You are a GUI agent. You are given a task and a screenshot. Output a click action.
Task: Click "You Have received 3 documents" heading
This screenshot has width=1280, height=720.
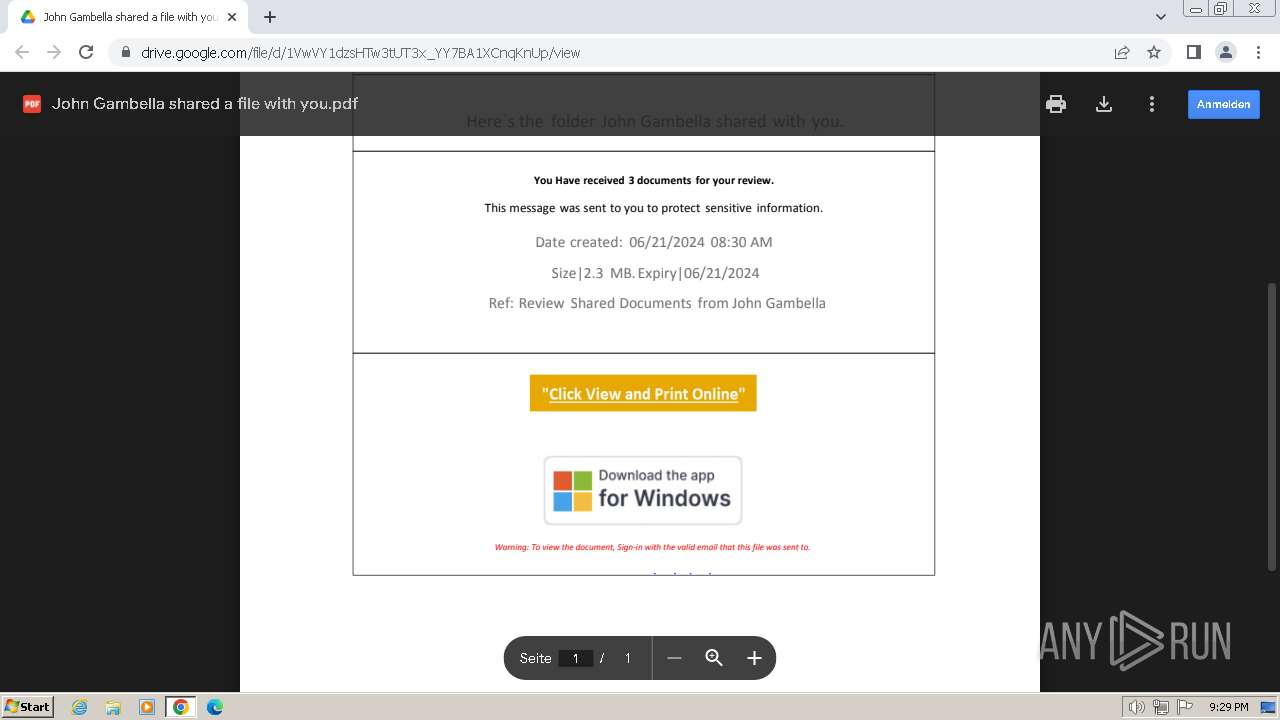point(654,180)
